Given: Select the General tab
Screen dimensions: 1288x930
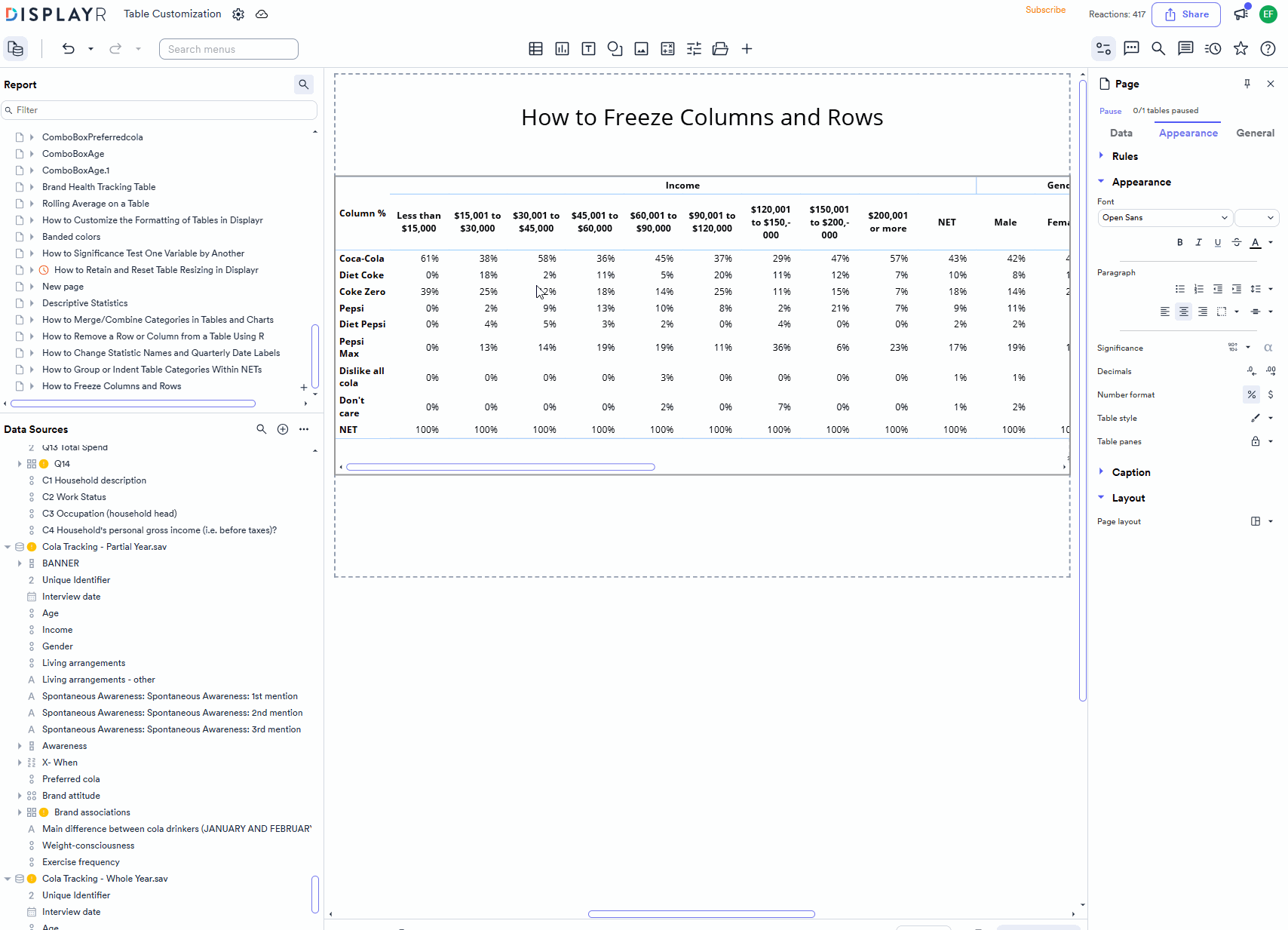Looking at the screenshot, I should point(1255,133).
